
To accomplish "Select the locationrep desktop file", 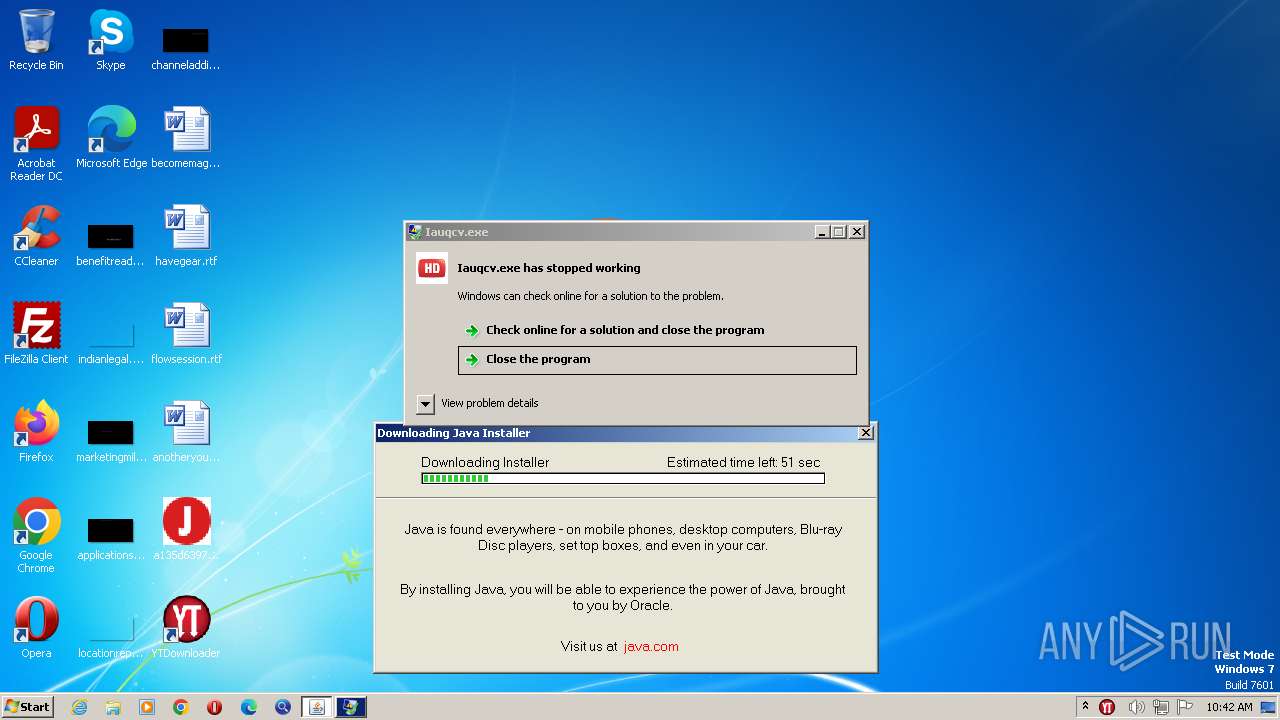I will point(110,635).
